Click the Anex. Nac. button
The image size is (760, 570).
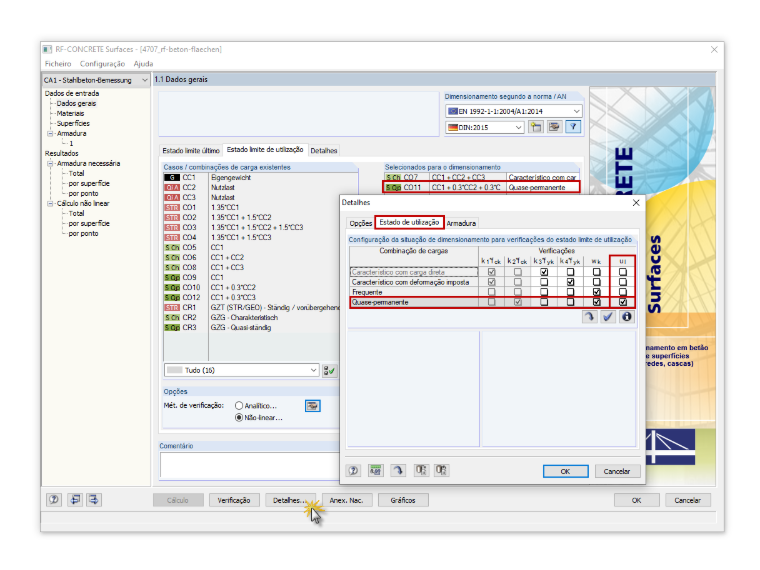pyautogui.click(x=346, y=500)
